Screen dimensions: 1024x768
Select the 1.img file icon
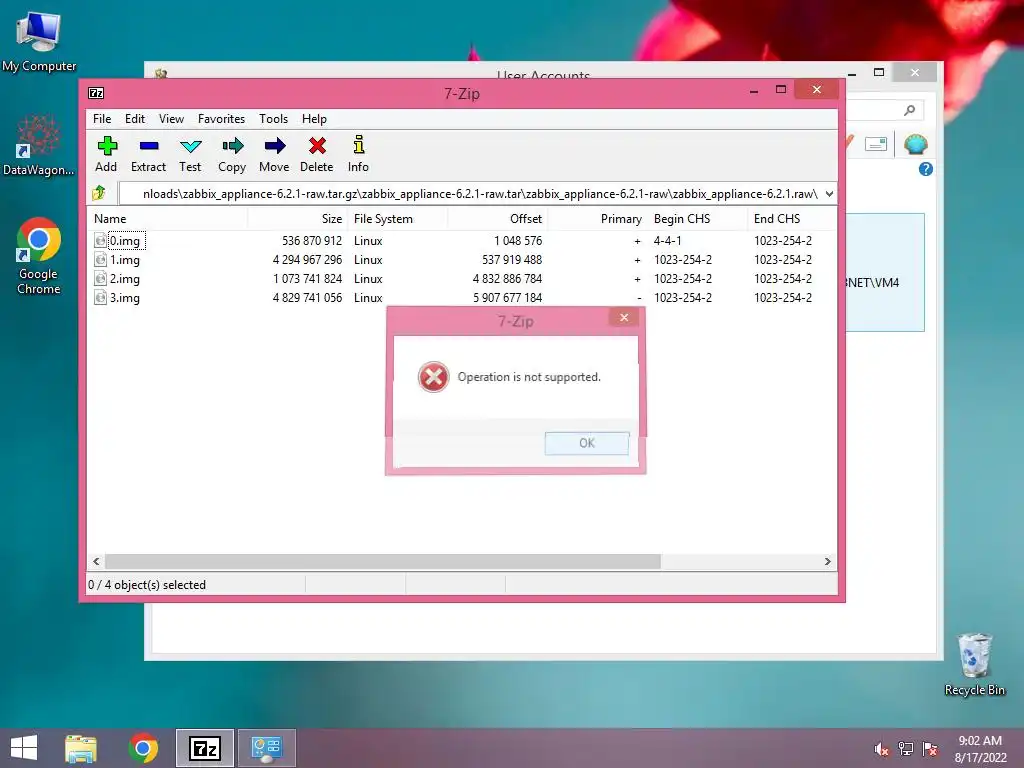(100, 259)
